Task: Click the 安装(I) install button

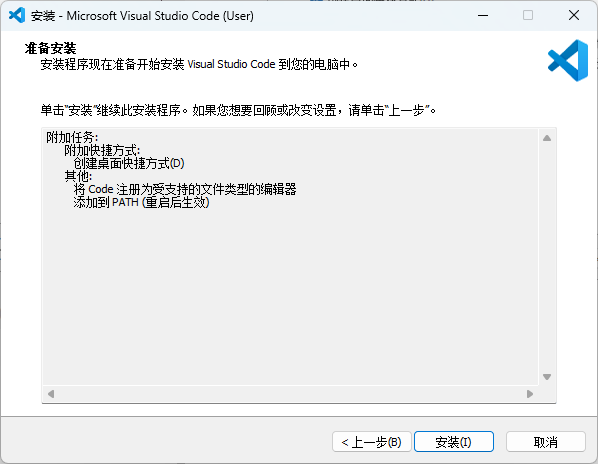Action: 454,442
